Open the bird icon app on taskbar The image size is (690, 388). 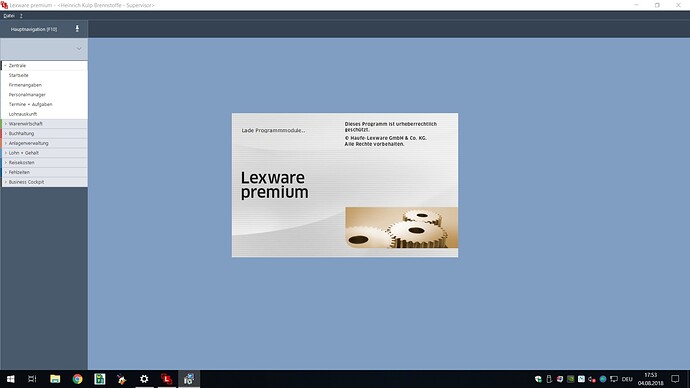122,379
